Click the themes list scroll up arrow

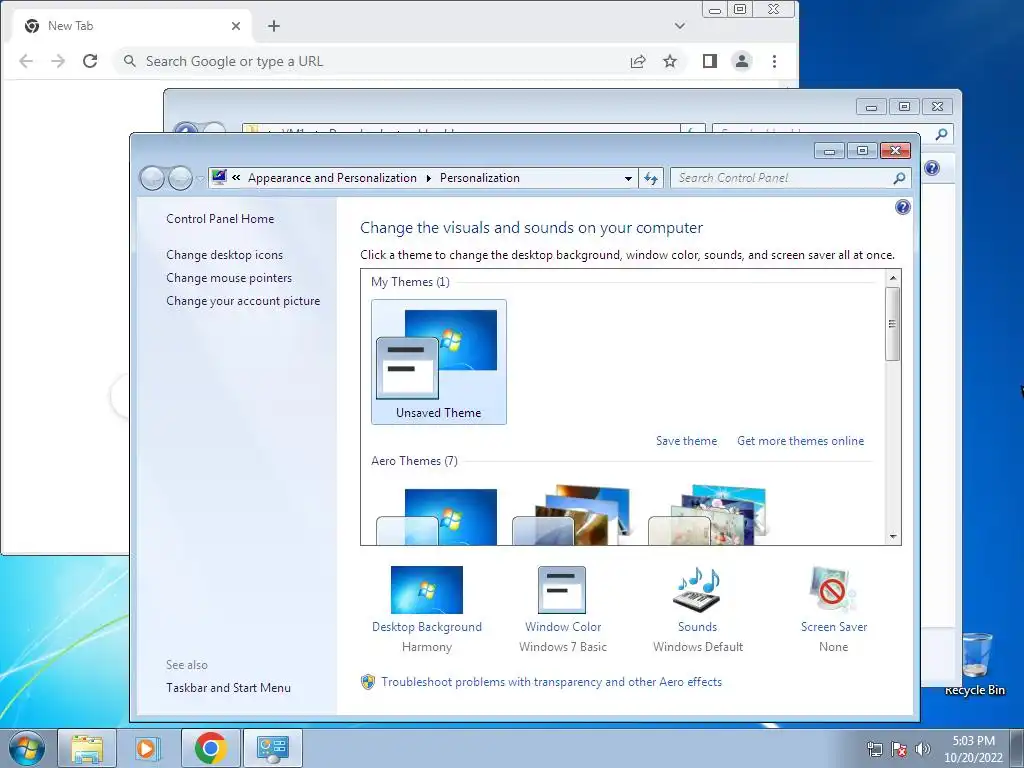tap(893, 278)
